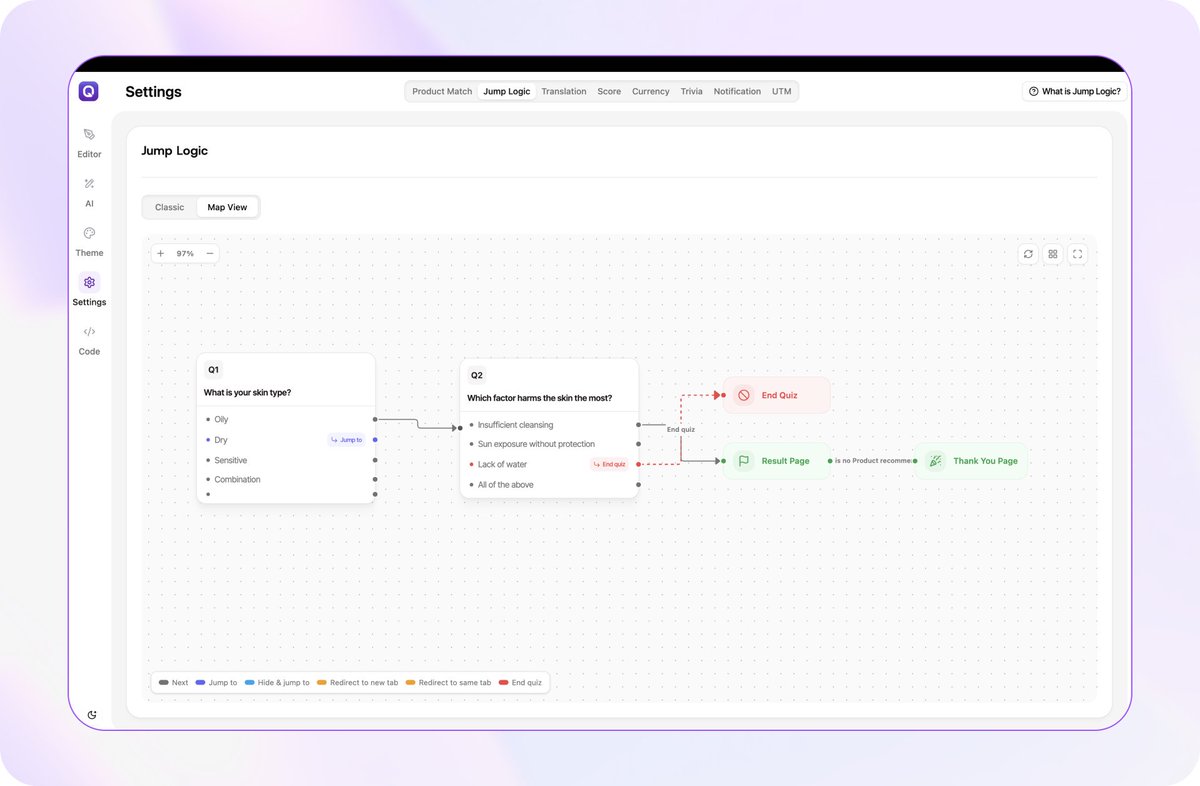
Task: Click the Q1 node label
Action: (213, 370)
